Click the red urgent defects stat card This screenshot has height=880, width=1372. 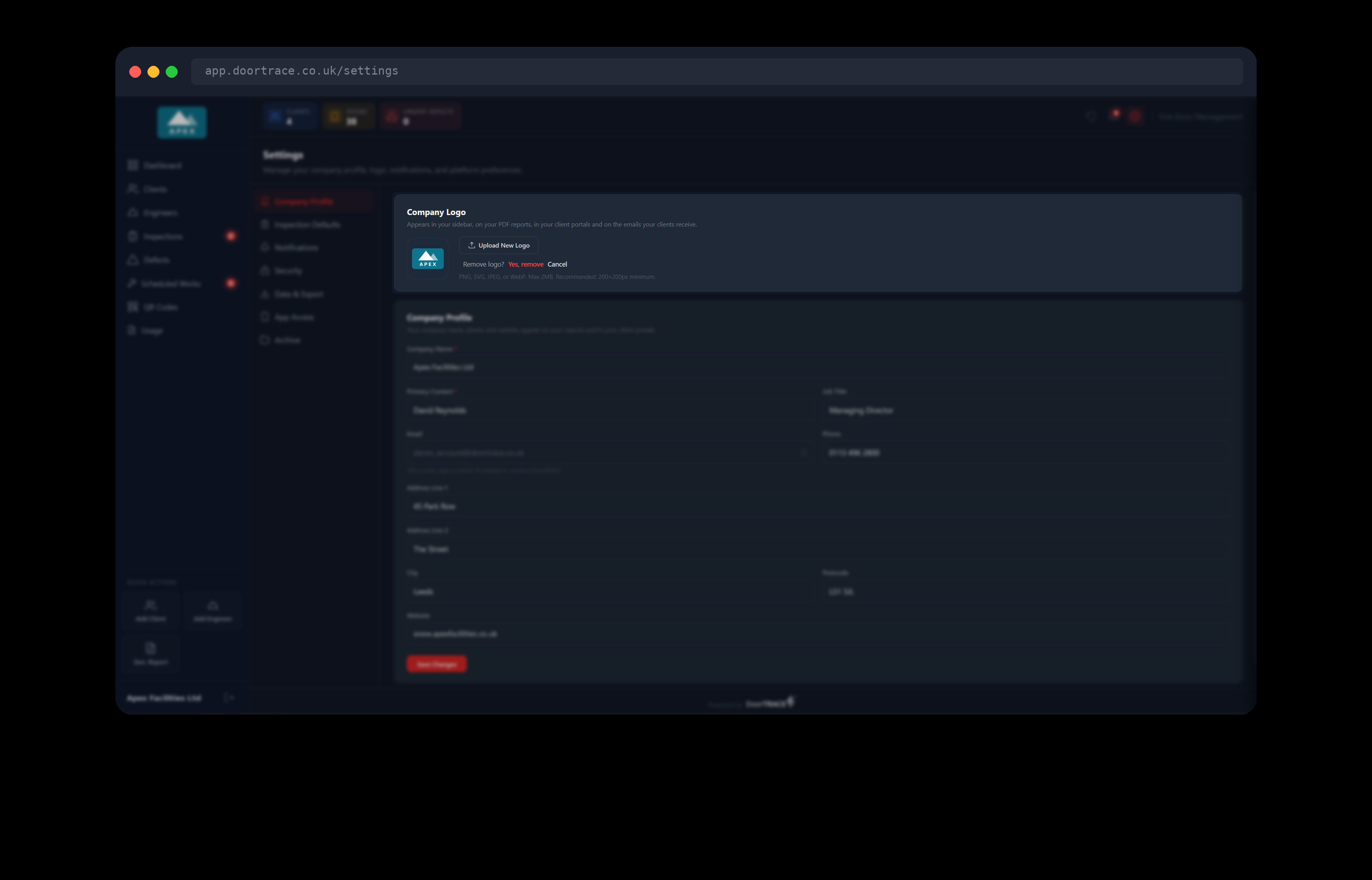pyautogui.click(x=421, y=117)
